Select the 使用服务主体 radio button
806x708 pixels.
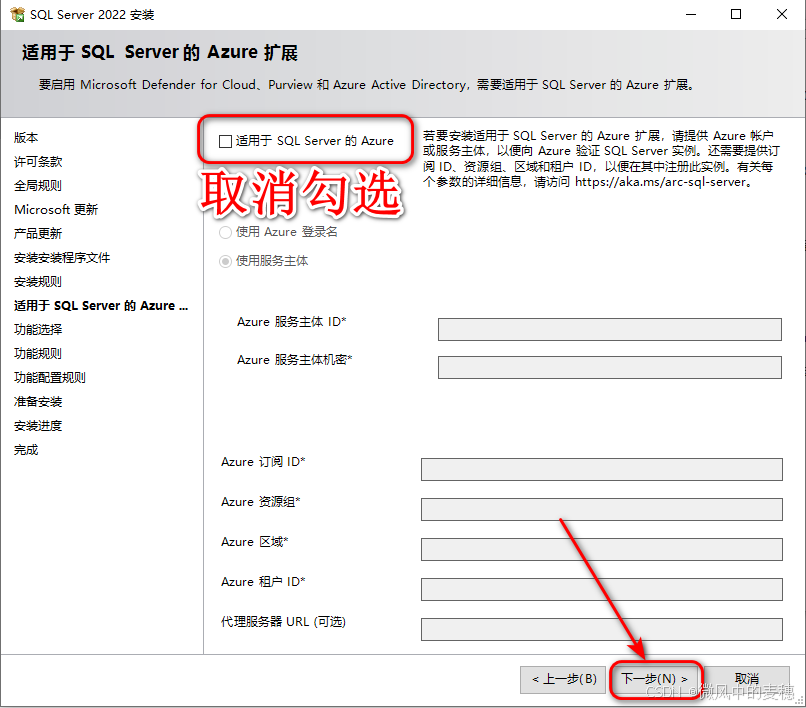point(225,261)
